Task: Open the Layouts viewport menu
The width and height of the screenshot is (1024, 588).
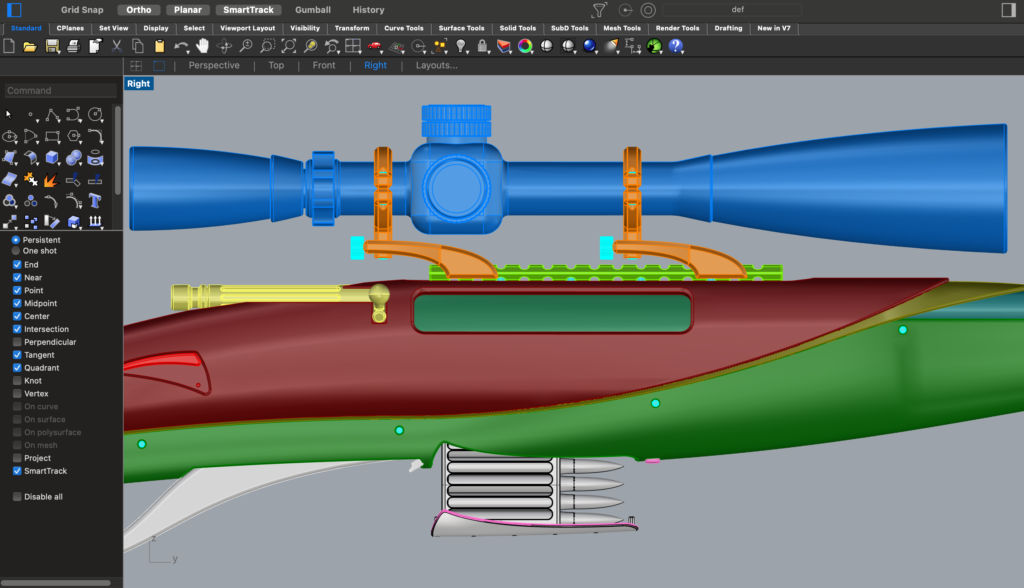Action: tap(436, 65)
